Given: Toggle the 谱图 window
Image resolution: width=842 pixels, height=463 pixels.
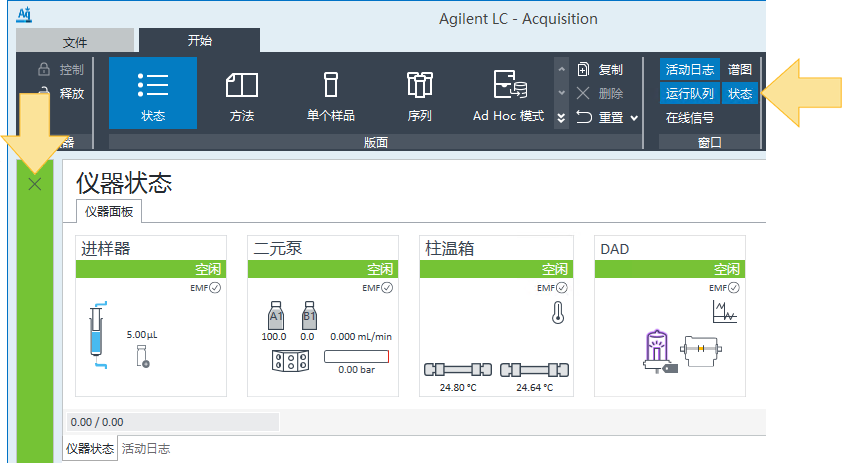Looking at the screenshot, I should [739, 69].
